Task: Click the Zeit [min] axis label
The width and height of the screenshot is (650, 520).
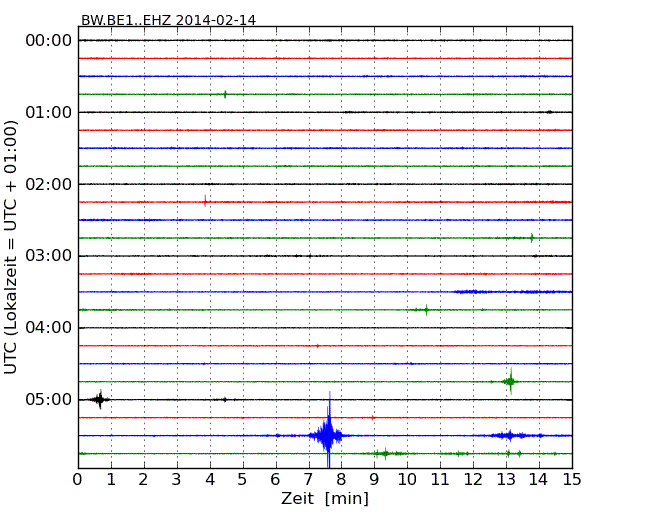Action: (x=325, y=498)
